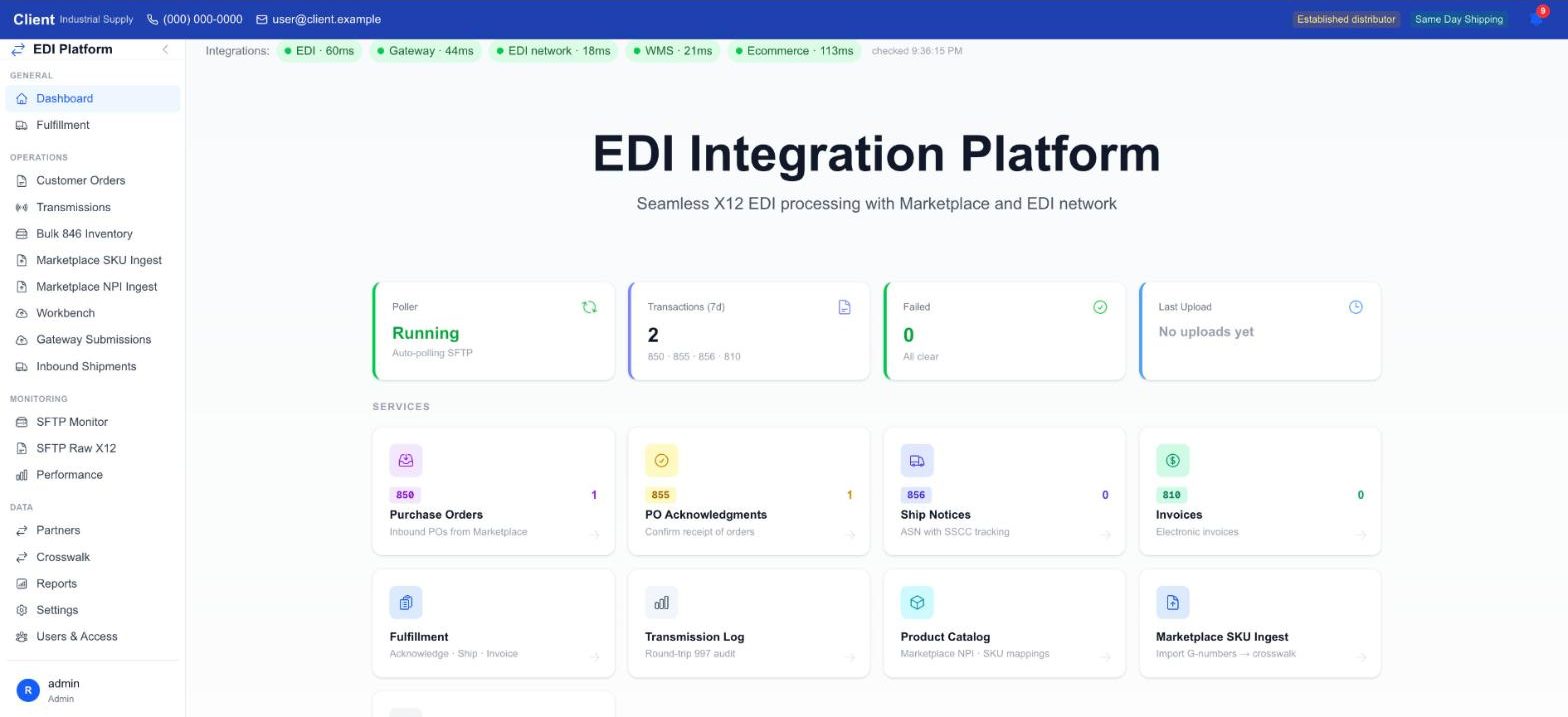The height and width of the screenshot is (717, 1568).
Task: Click the Transactions document icon
Action: pos(845,307)
